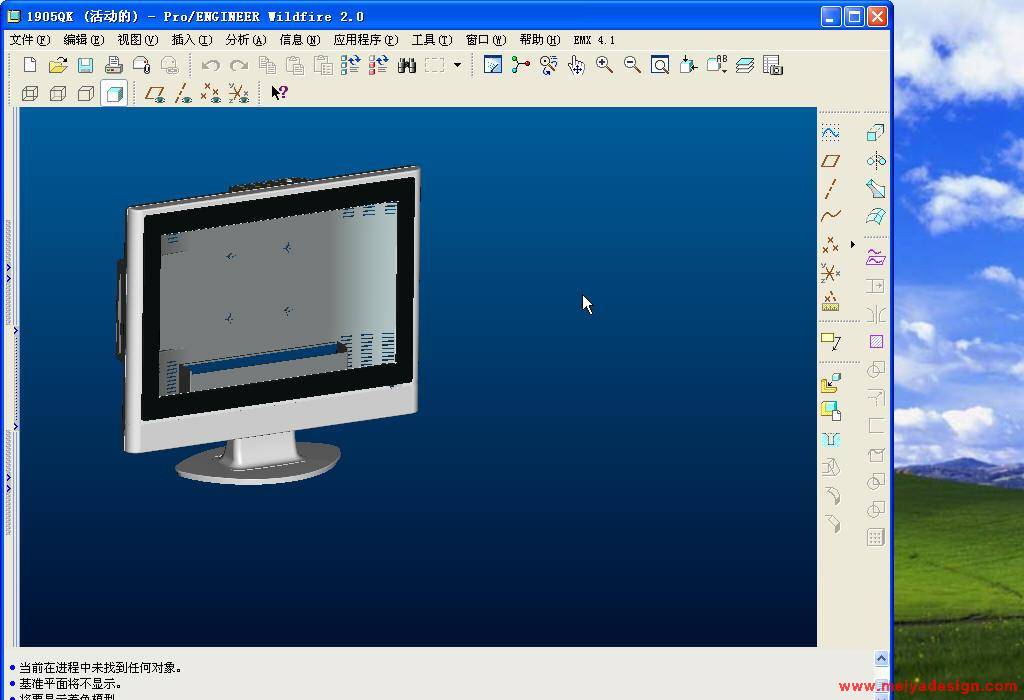Open the Layers icon in toolbar
The image size is (1024, 700).
[x=745, y=65]
